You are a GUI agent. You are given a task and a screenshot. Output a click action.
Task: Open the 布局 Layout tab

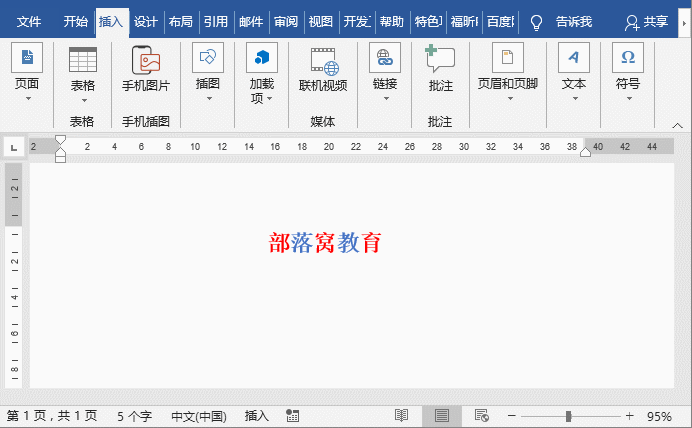(181, 22)
